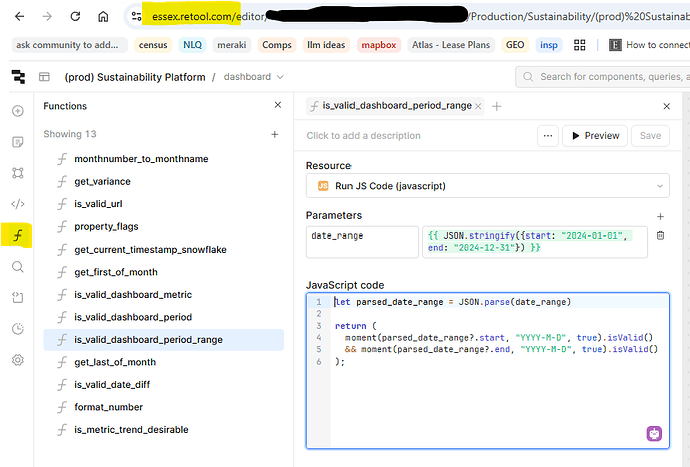Select function monthnumber_to_monthname
The height and width of the screenshot is (467, 690).
point(141,159)
